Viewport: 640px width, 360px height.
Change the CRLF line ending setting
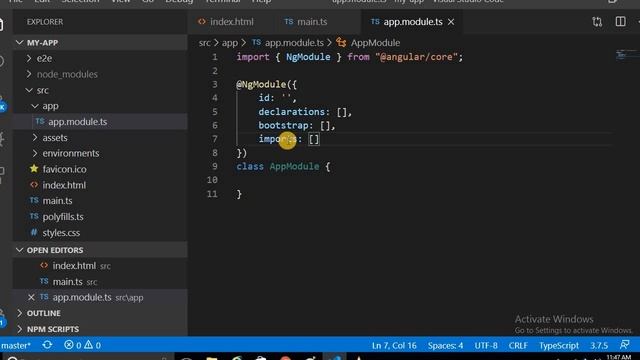[x=518, y=345]
